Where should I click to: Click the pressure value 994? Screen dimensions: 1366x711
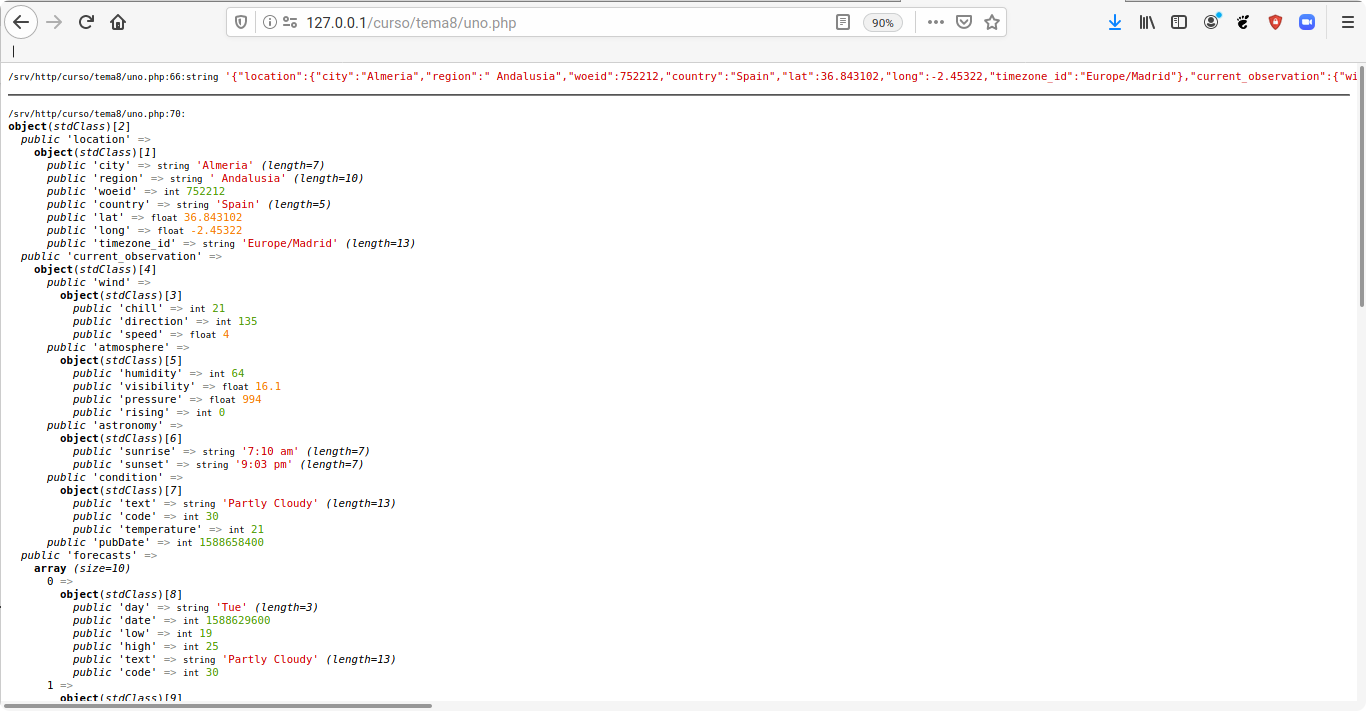(x=252, y=399)
